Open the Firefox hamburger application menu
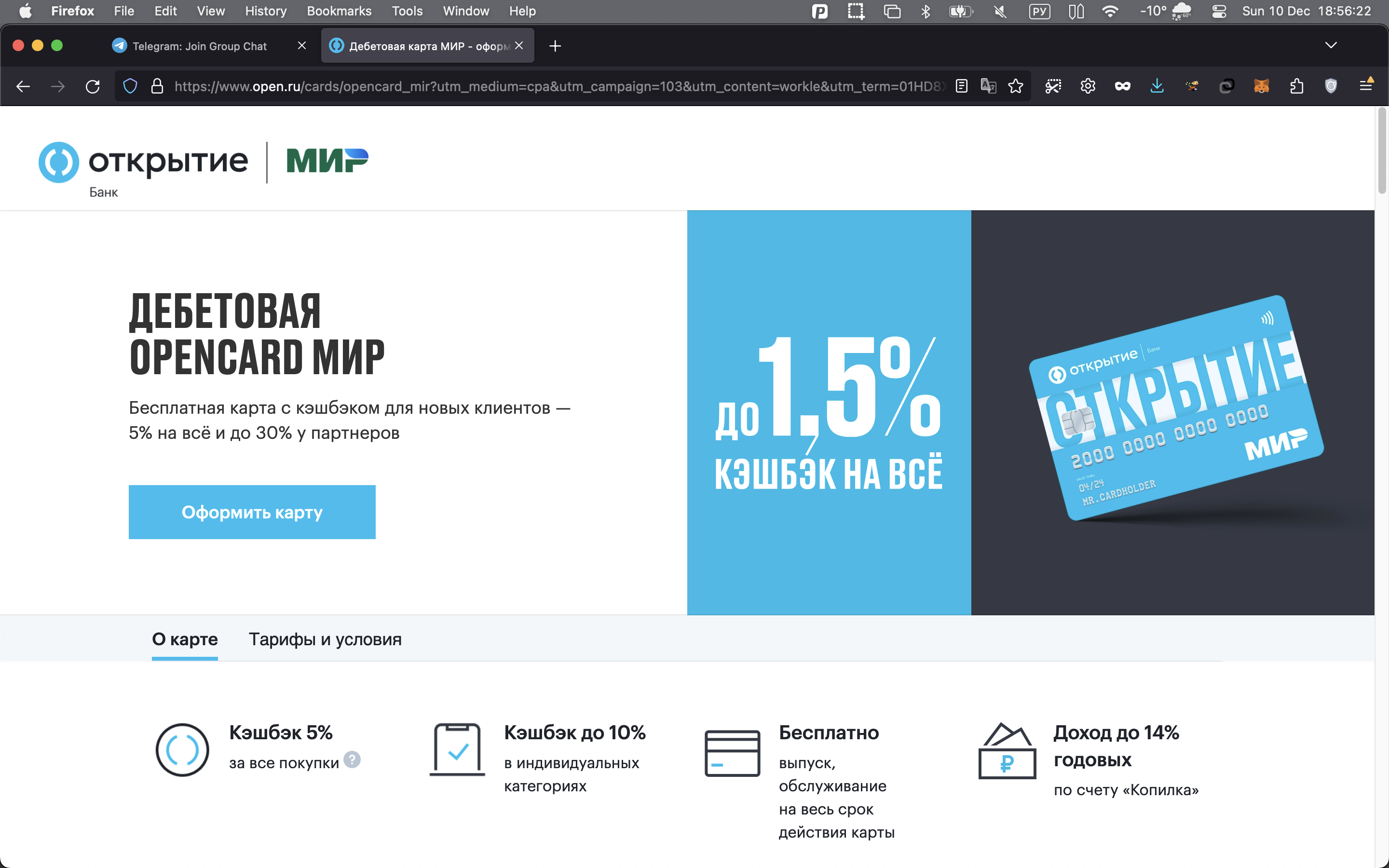The height and width of the screenshot is (868, 1389). [1366, 86]
